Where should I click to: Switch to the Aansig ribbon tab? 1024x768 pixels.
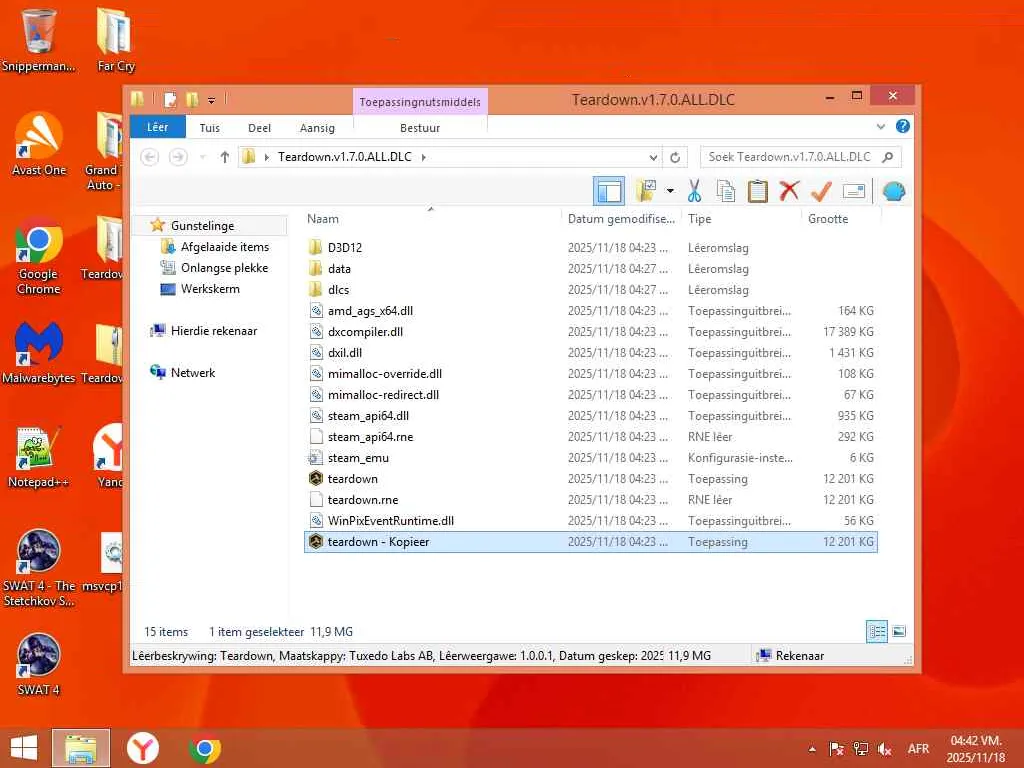317,128
